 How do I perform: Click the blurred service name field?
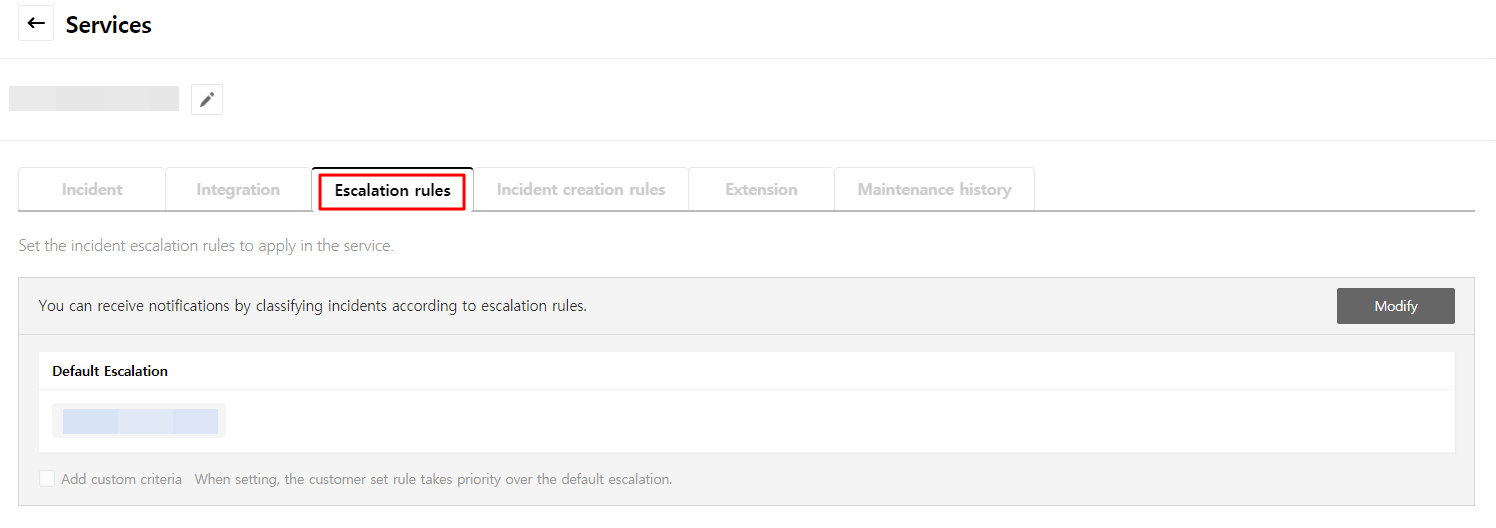point(94,98)
